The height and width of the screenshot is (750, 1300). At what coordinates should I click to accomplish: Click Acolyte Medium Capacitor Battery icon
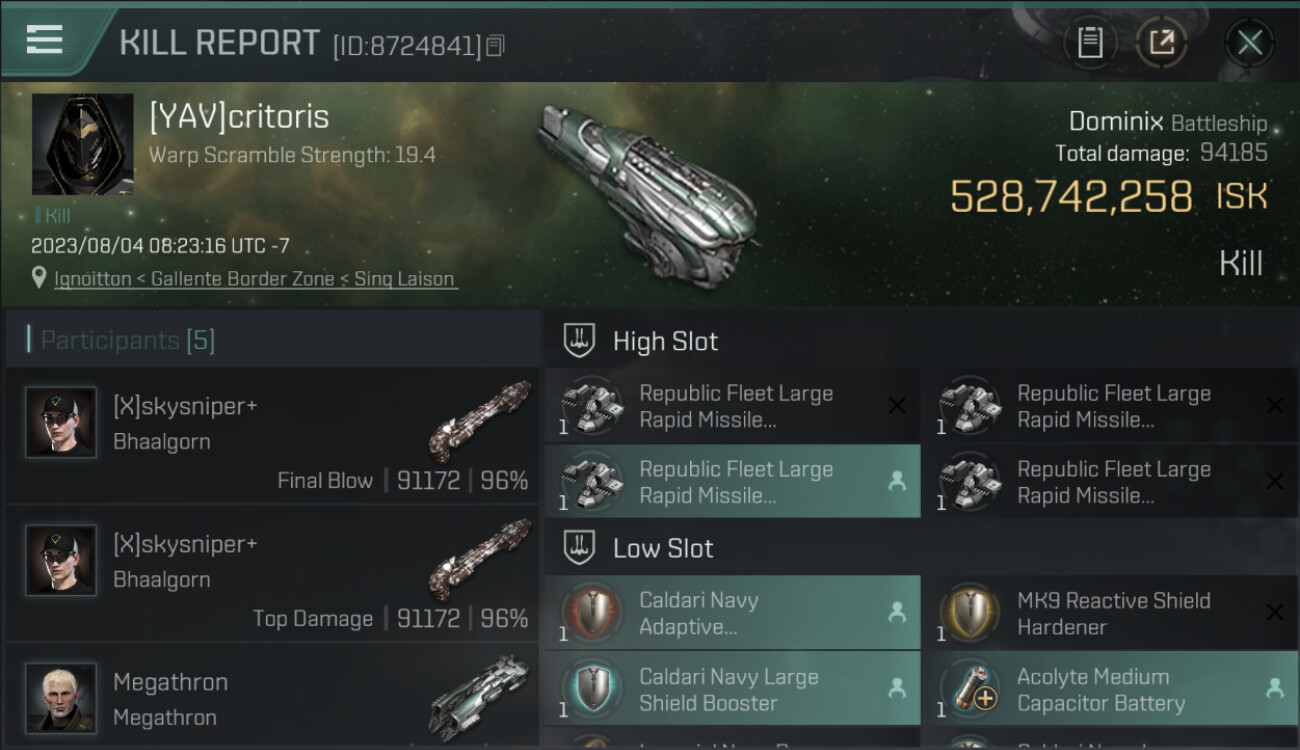coord(970,689)
